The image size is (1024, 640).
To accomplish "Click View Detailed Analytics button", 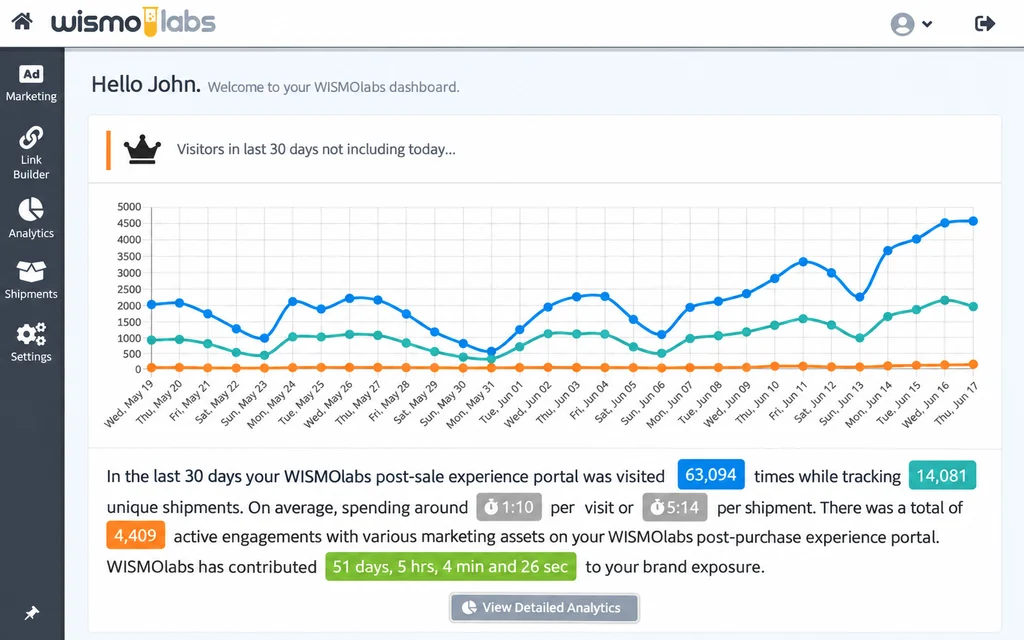I will tap(544, 607).
